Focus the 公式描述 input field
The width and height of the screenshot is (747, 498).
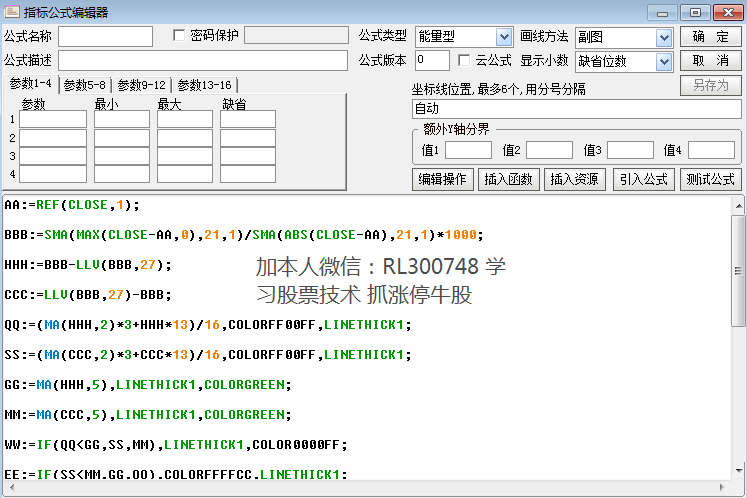[x=203, y=61]
